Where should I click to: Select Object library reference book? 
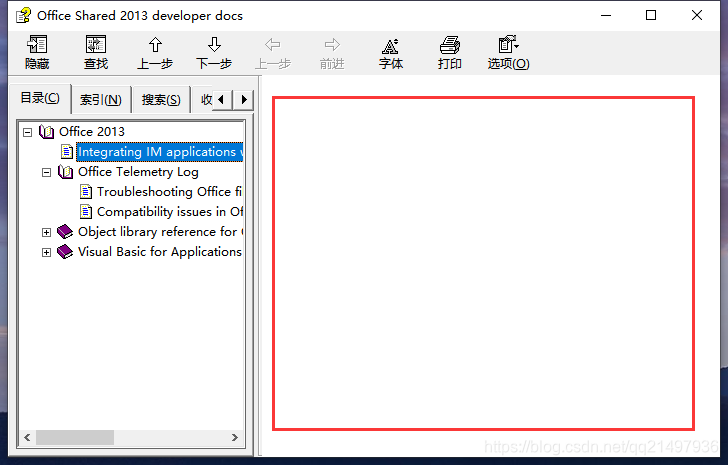click(x=161, y=232)
